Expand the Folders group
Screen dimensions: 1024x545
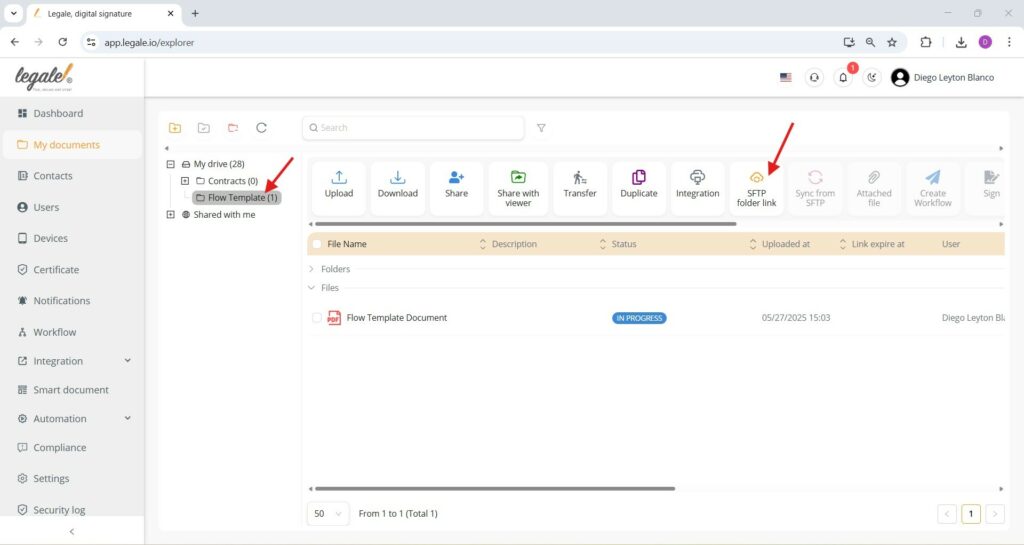coord(312,269)
